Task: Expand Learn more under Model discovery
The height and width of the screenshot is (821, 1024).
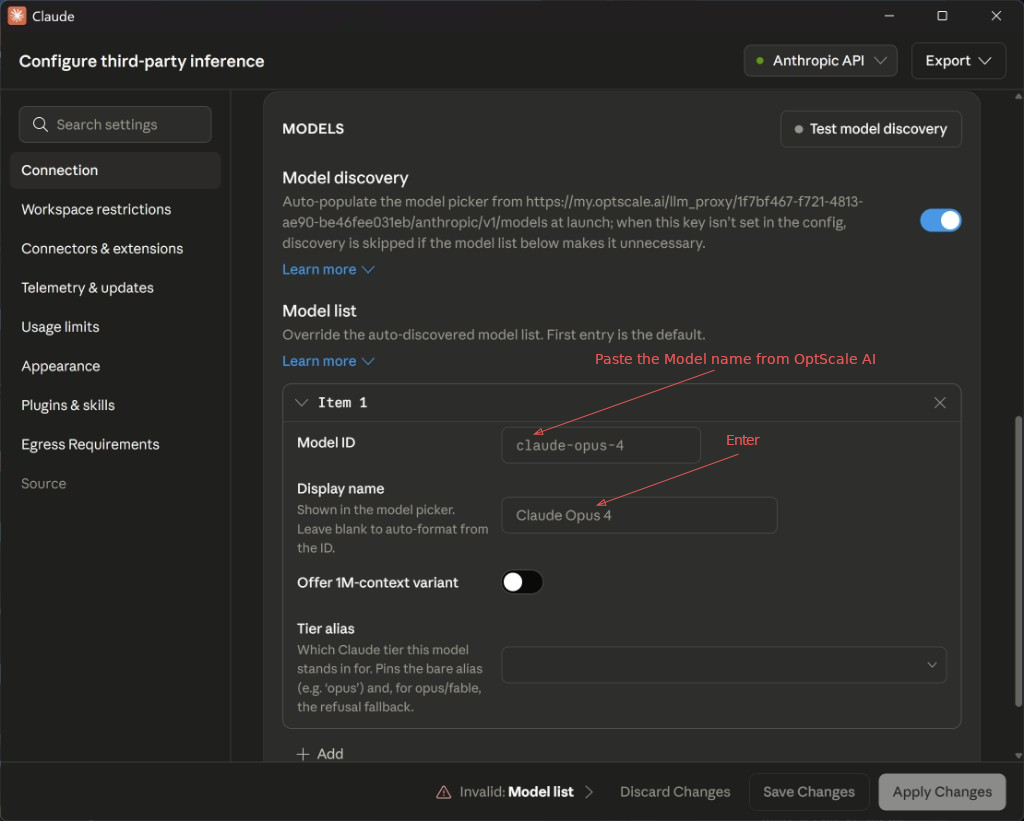Action: tap(328, 269)
